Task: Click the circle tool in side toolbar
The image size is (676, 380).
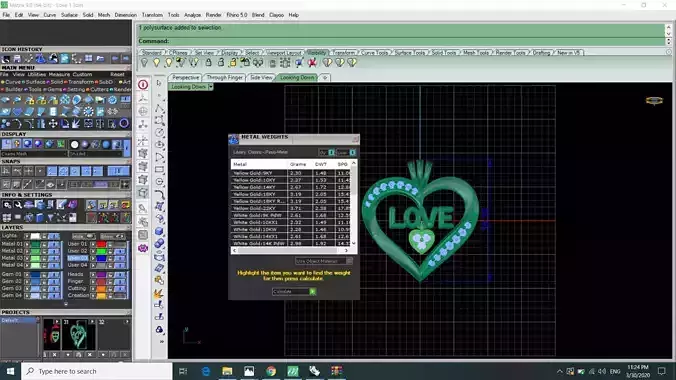Action: [159, 132]
